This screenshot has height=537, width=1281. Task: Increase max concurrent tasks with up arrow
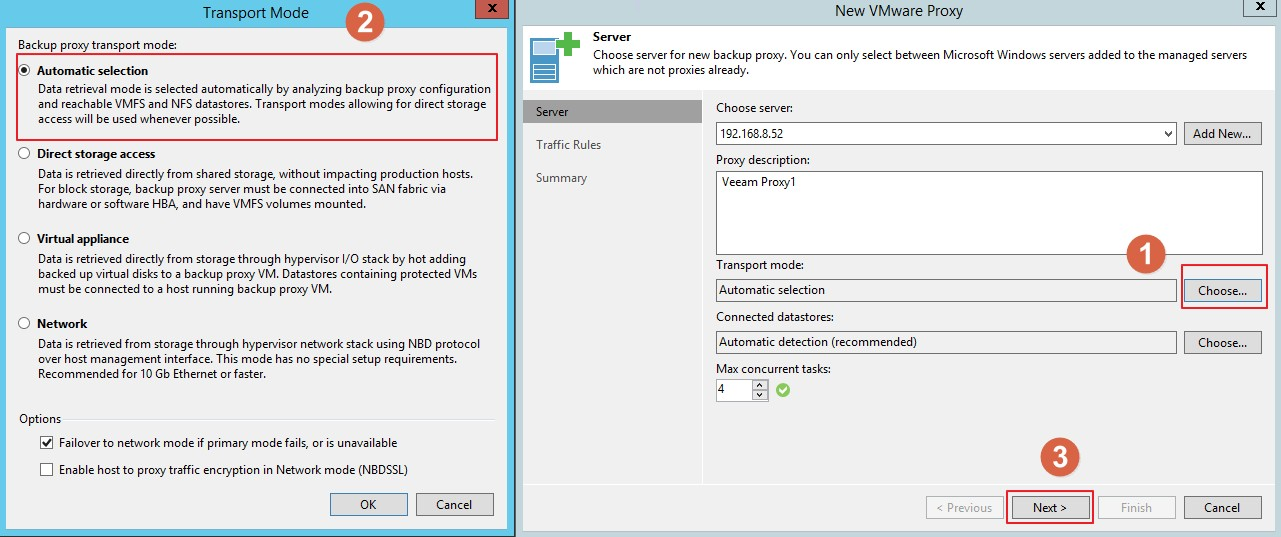tap(760, 385)
